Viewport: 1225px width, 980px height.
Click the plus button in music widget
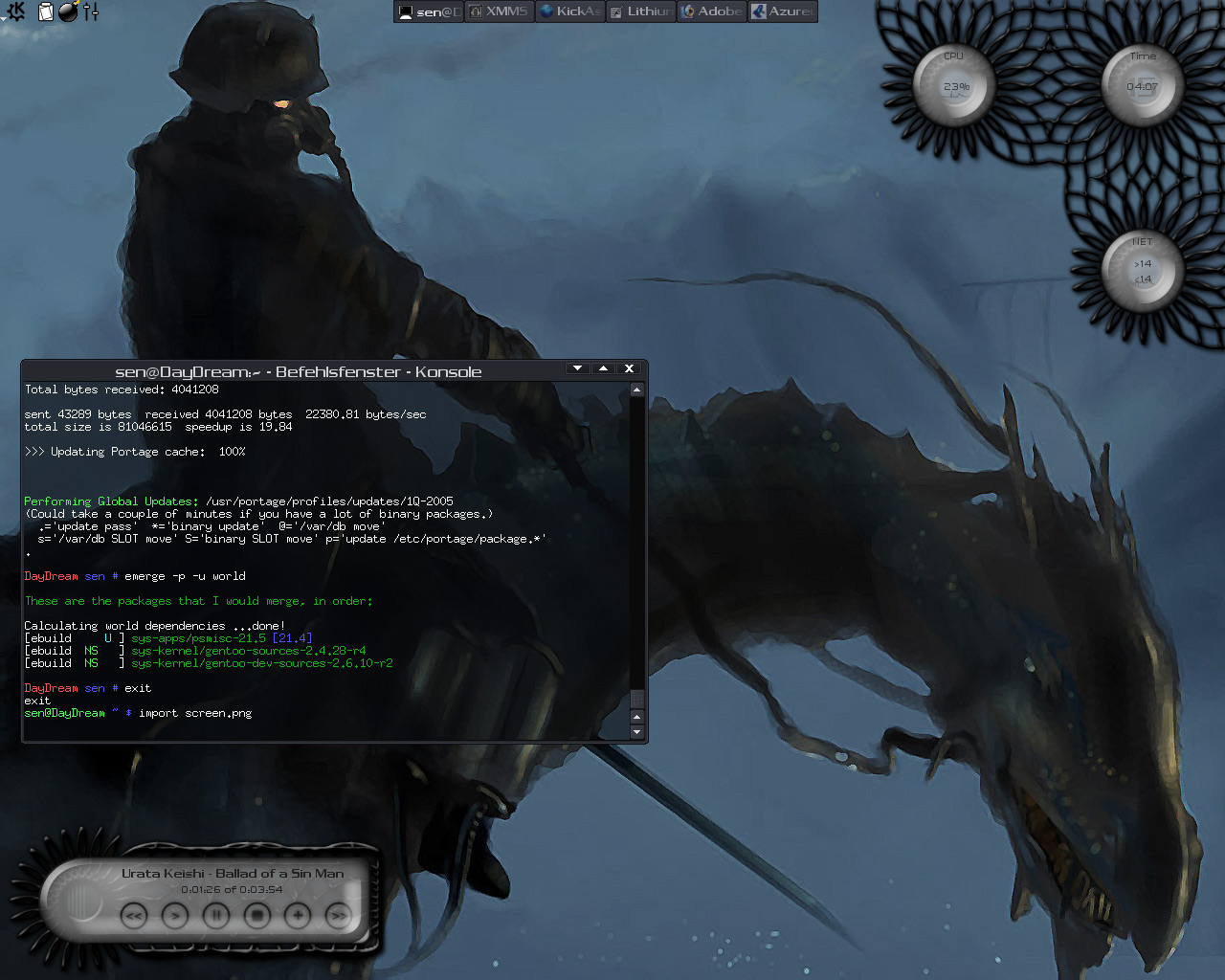click(x=298, y=916)
